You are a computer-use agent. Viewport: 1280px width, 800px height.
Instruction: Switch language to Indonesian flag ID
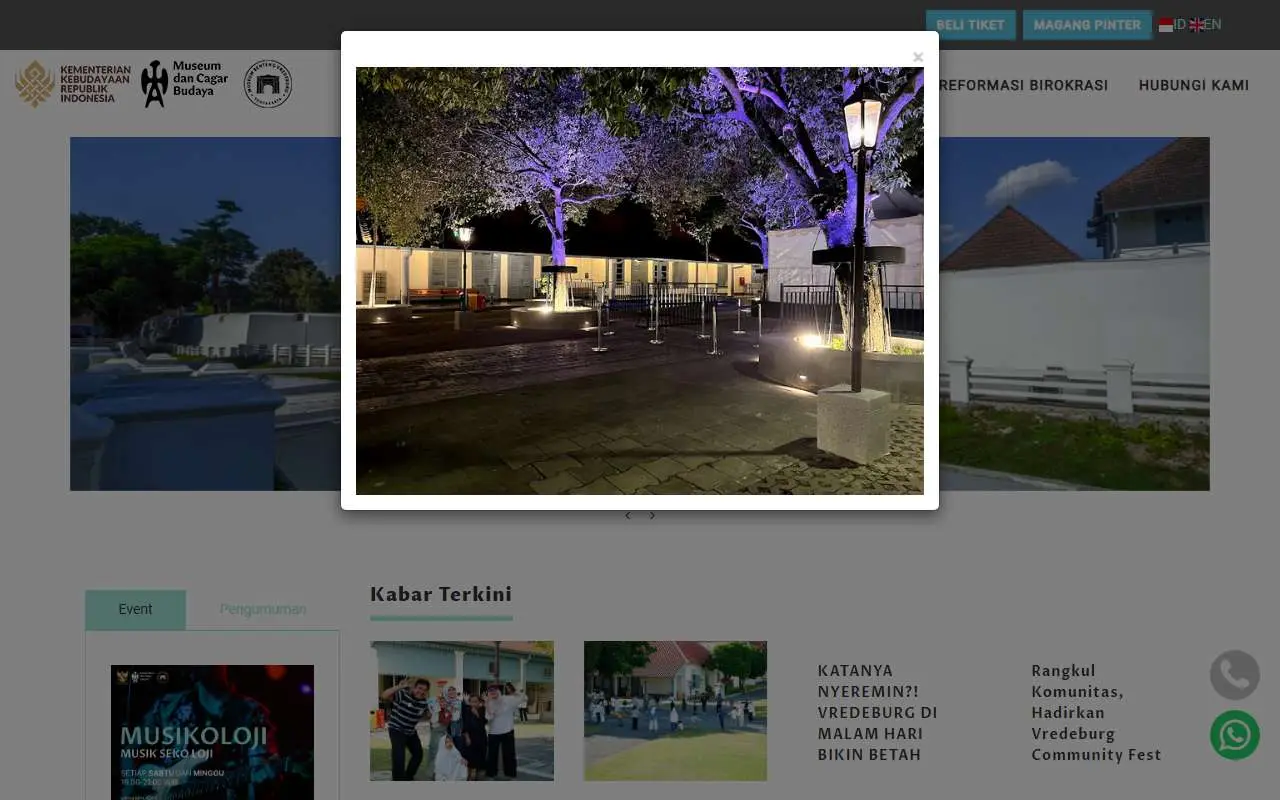pos(1172,25)
